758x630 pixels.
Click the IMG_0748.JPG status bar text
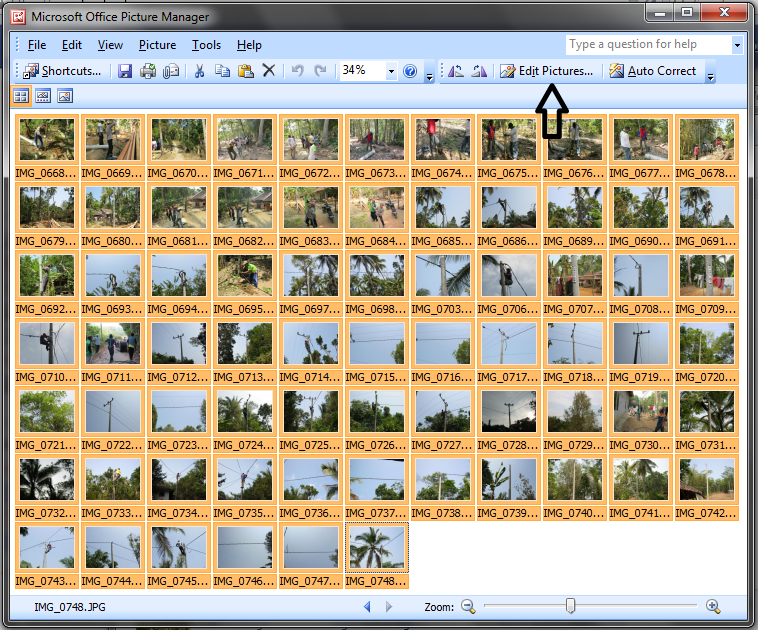tap(70, 607)
